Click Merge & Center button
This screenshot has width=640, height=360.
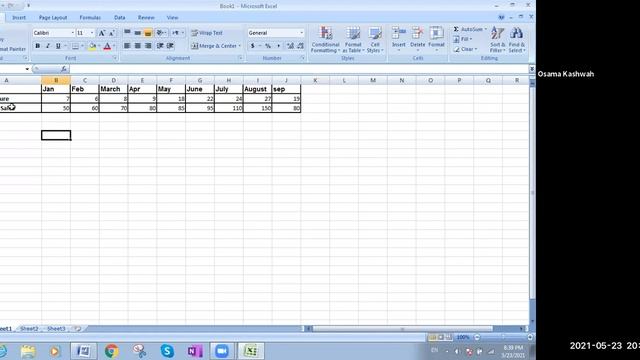point(214,46)
